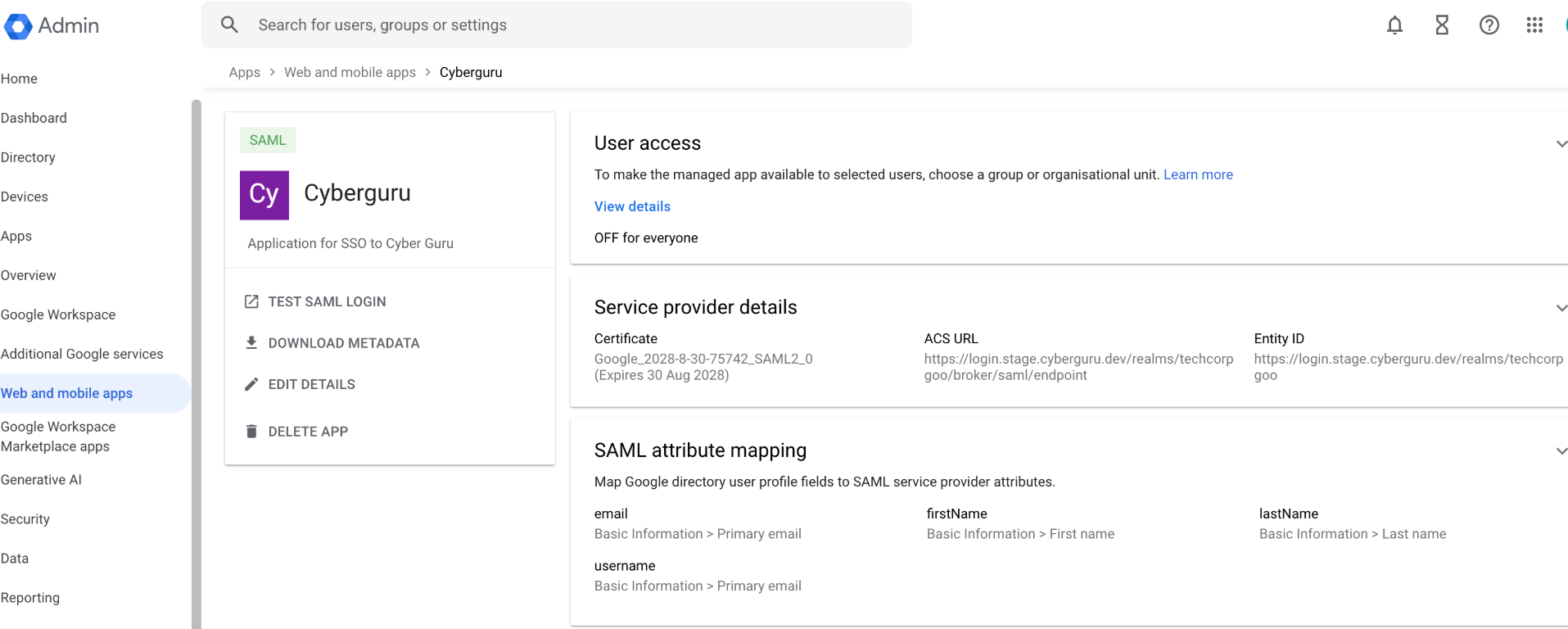Click the edit details pencil icon
Viewport: 1568px width, 629px height.
tap(251, 384)
